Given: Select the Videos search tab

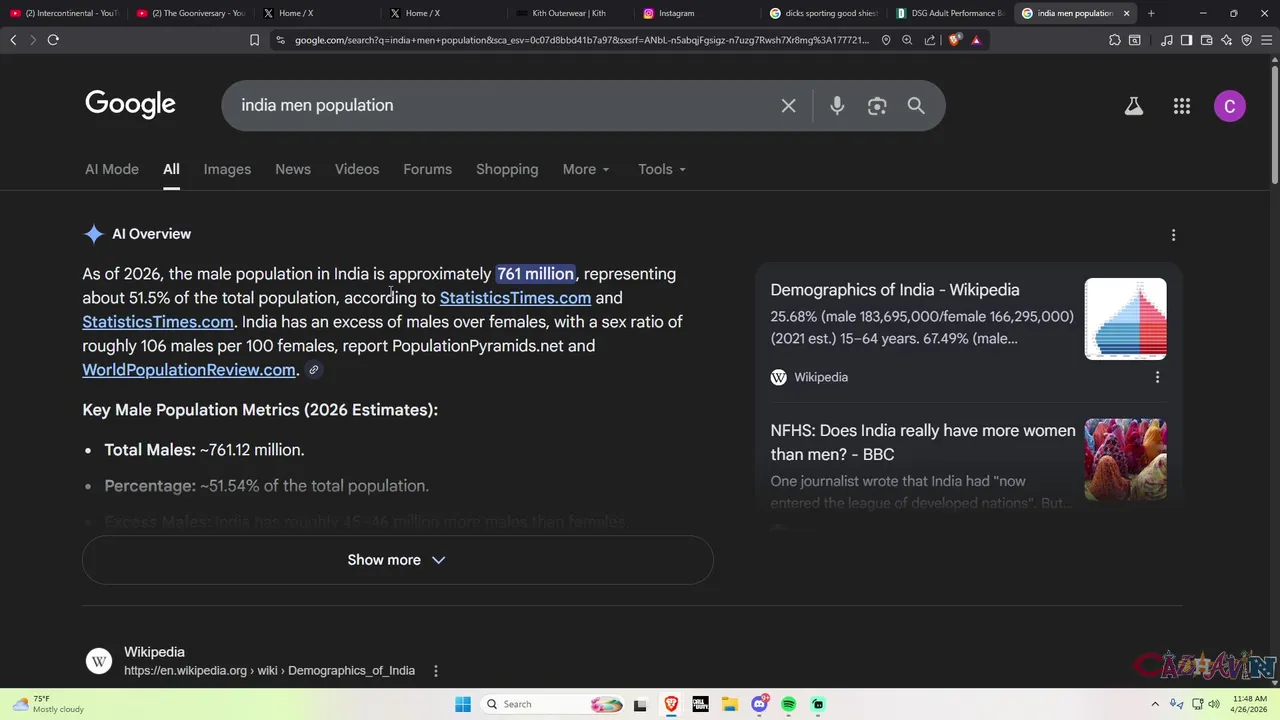Looking at the screenshot, I should 357,169.
